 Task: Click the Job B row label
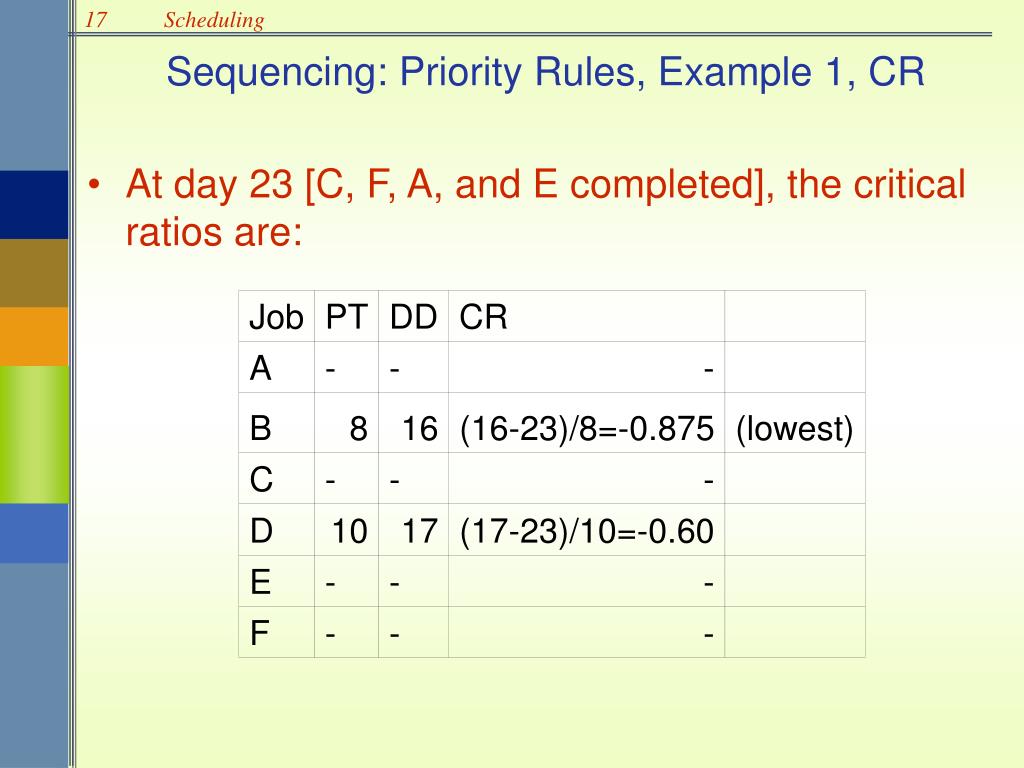point(277,428)
